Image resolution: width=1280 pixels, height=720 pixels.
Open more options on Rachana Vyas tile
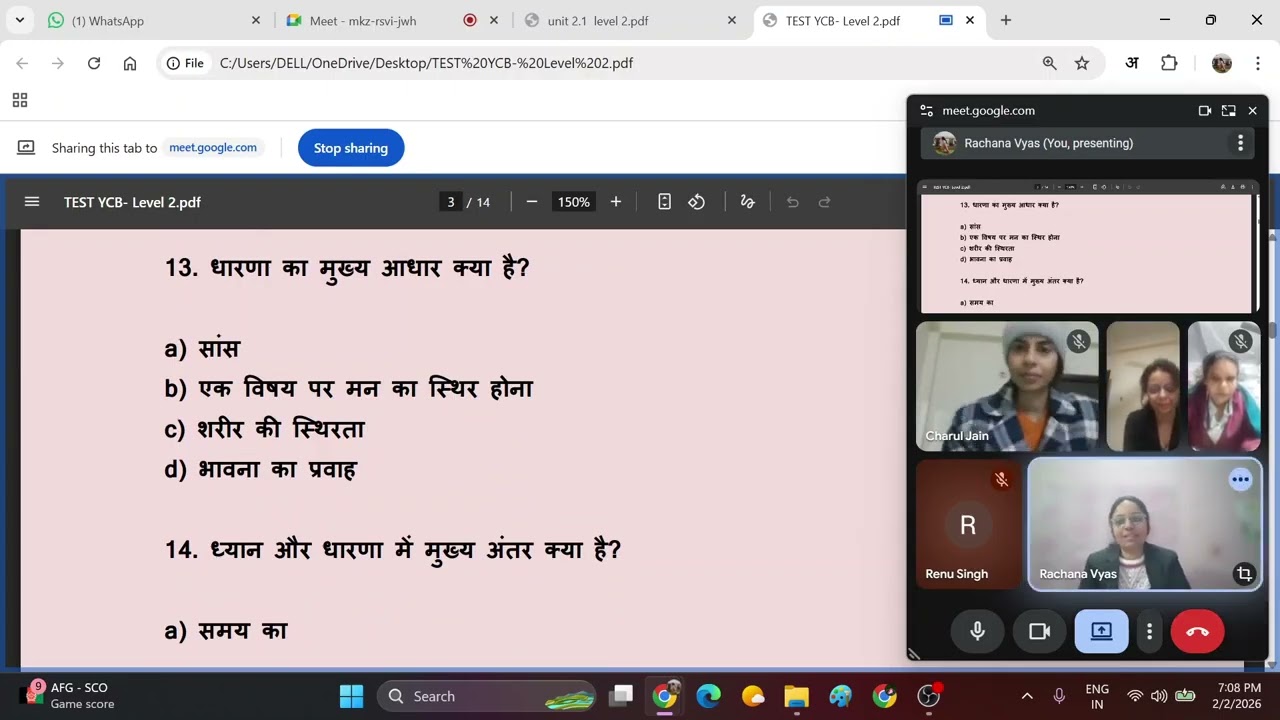(1240, 480)
